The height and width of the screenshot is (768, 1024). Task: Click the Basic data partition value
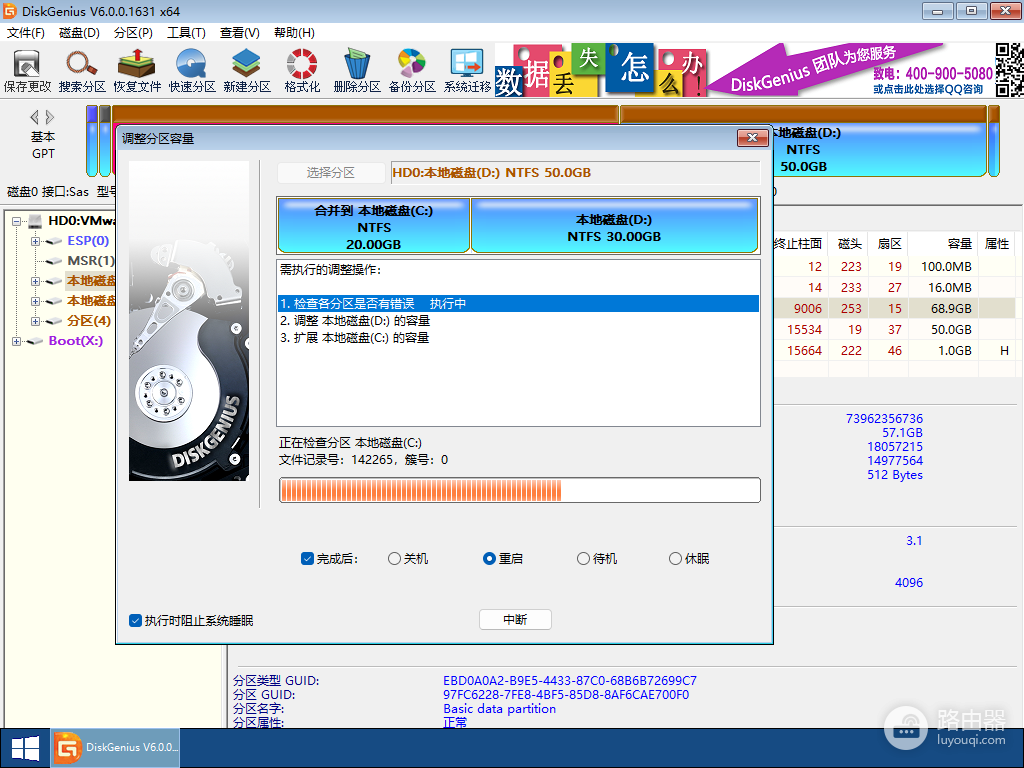499,709
